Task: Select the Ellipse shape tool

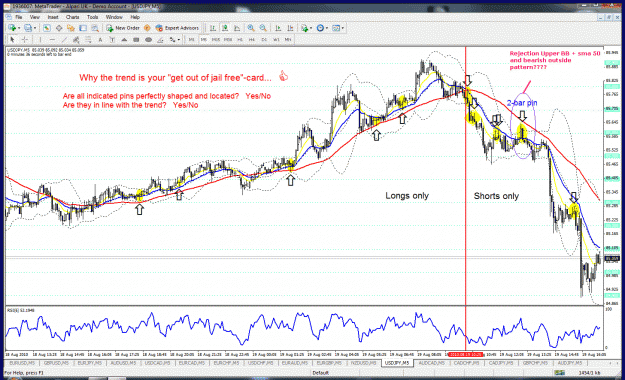Action: (x=148, y=39)
